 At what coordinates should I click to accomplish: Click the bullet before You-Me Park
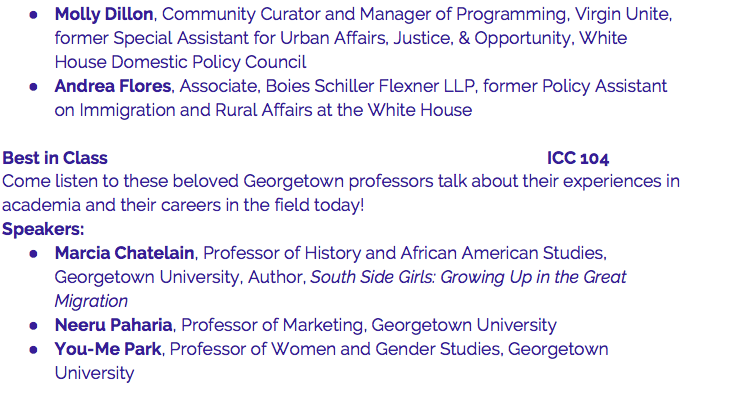(33, 350)
